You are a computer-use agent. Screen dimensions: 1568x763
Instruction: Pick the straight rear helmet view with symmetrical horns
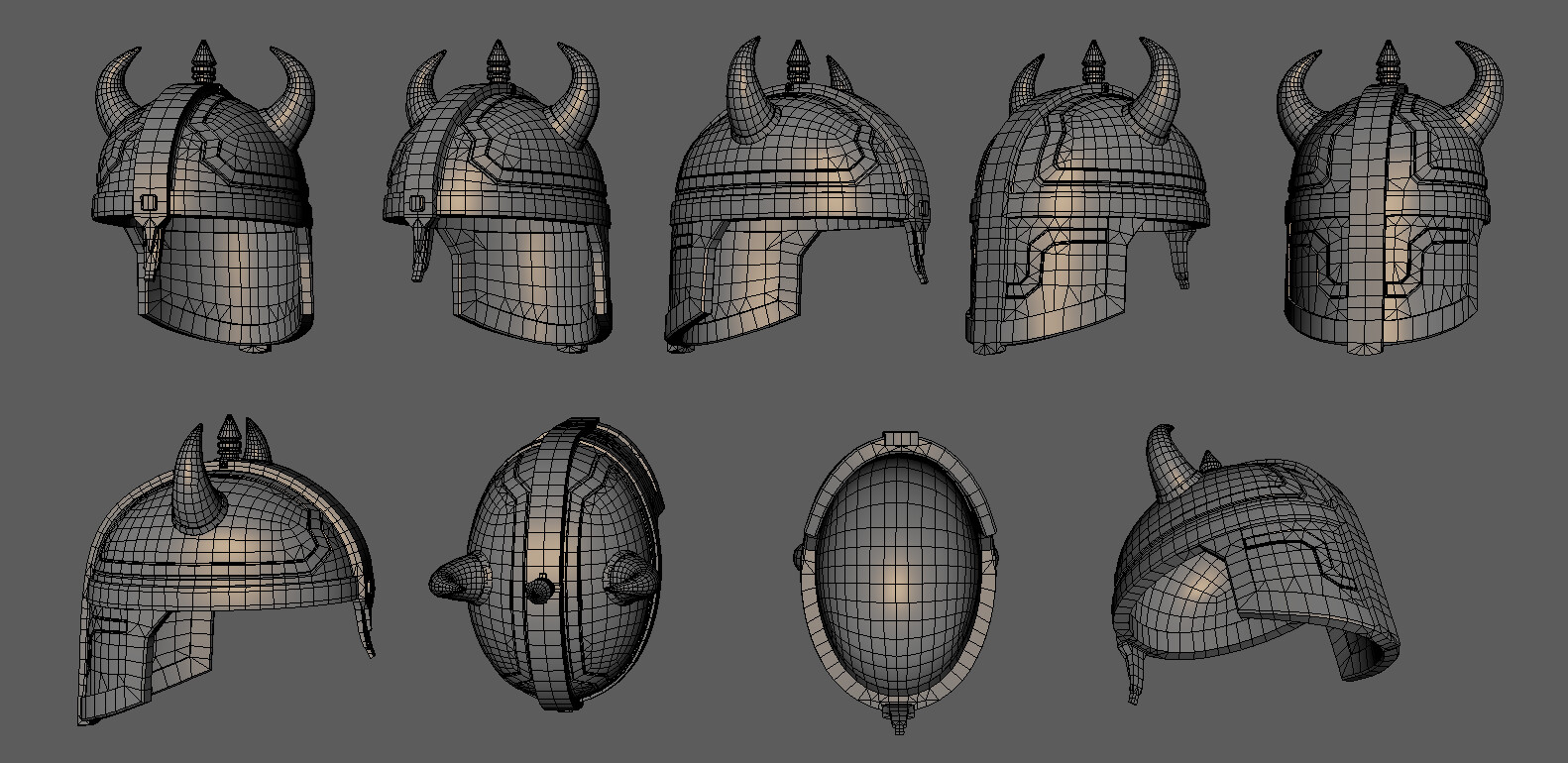click(1390, 198)
